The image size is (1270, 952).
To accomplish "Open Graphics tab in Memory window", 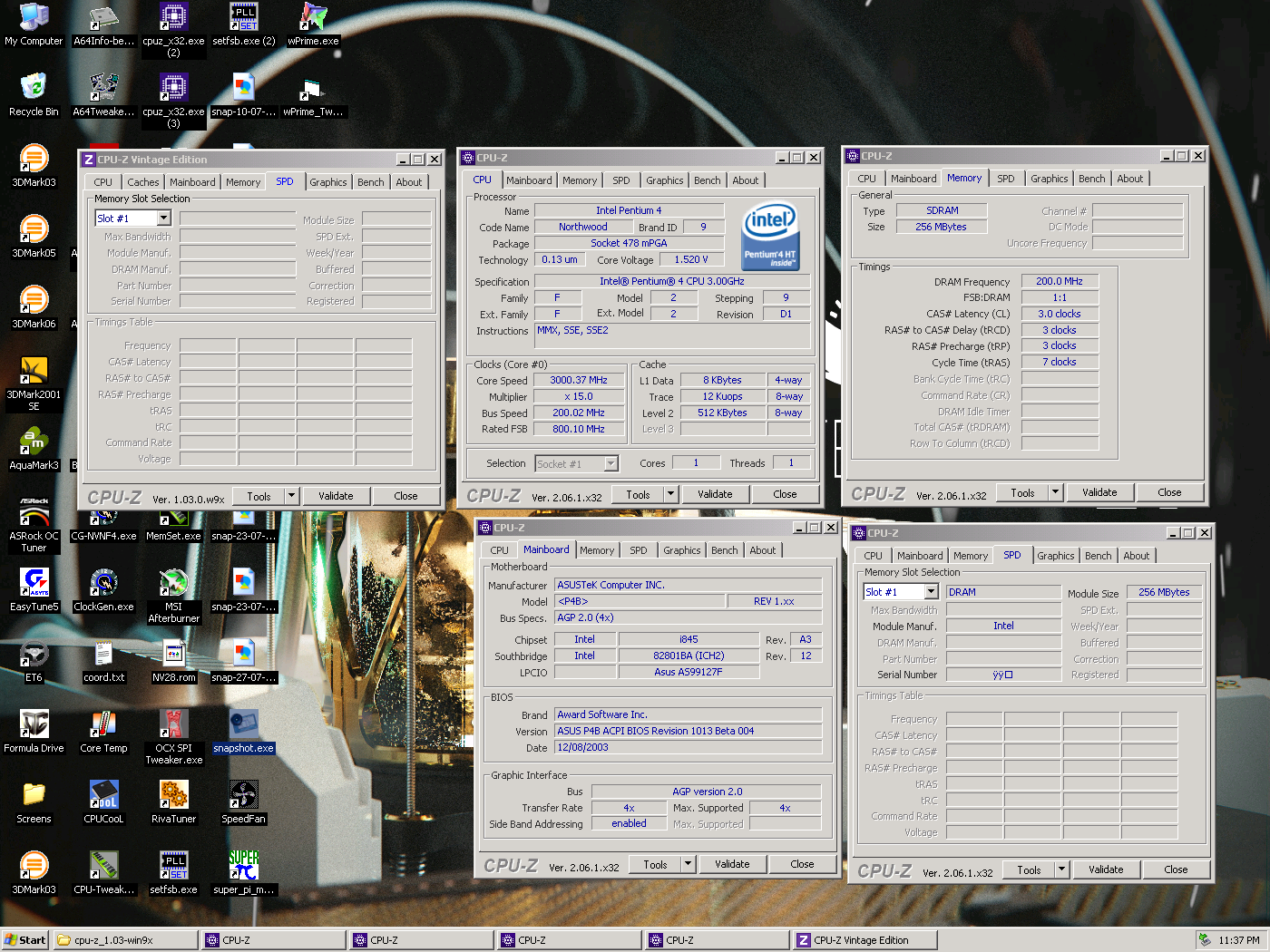I will [1049, 179].
